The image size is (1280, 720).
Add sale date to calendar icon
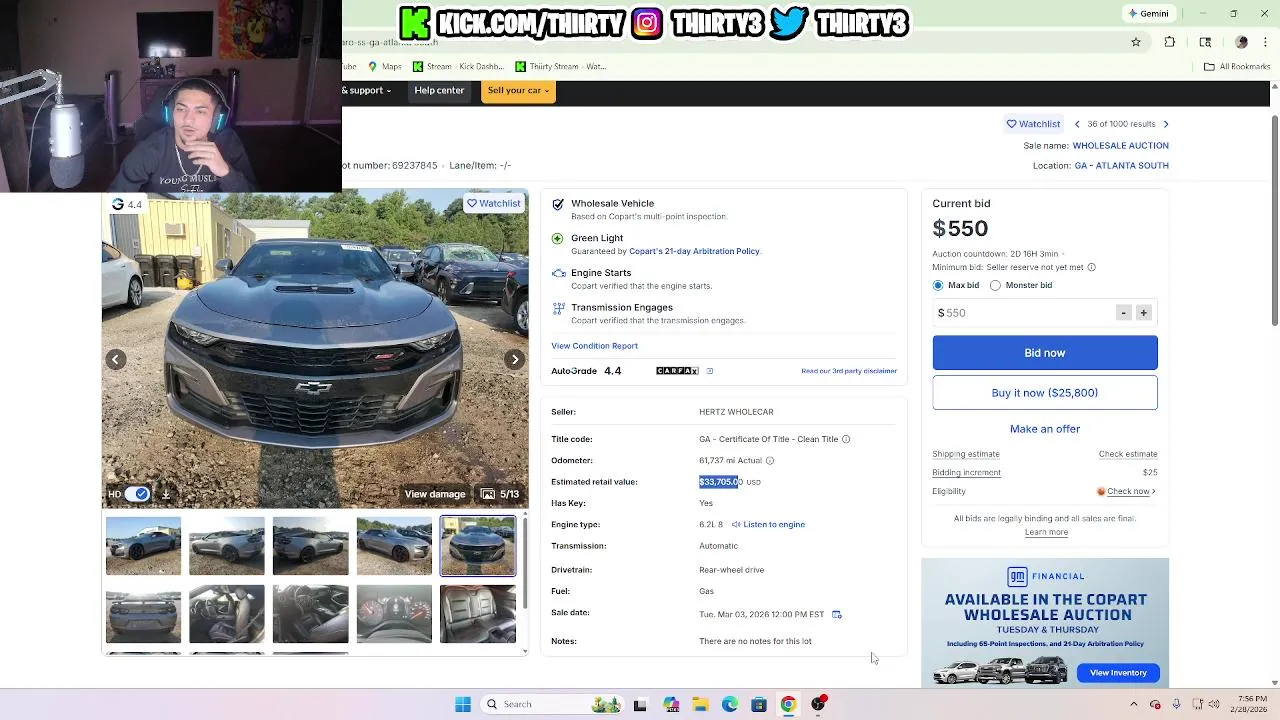(x=837, y=615)
